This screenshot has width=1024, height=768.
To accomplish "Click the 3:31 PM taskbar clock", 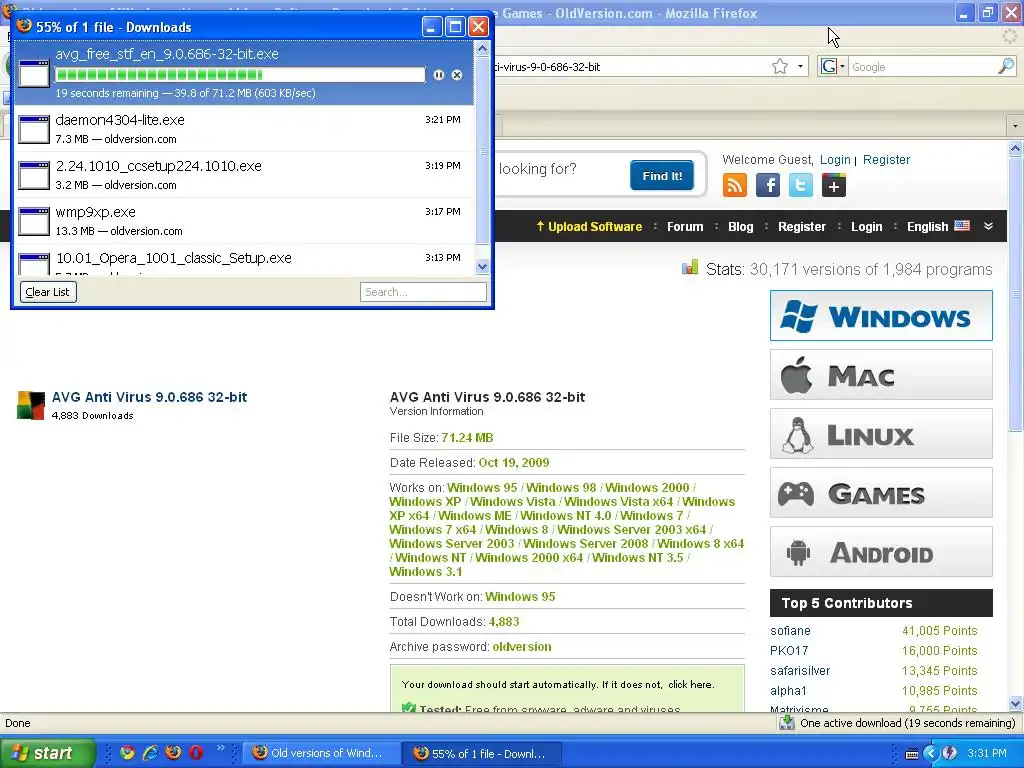I will click(987, 753).
